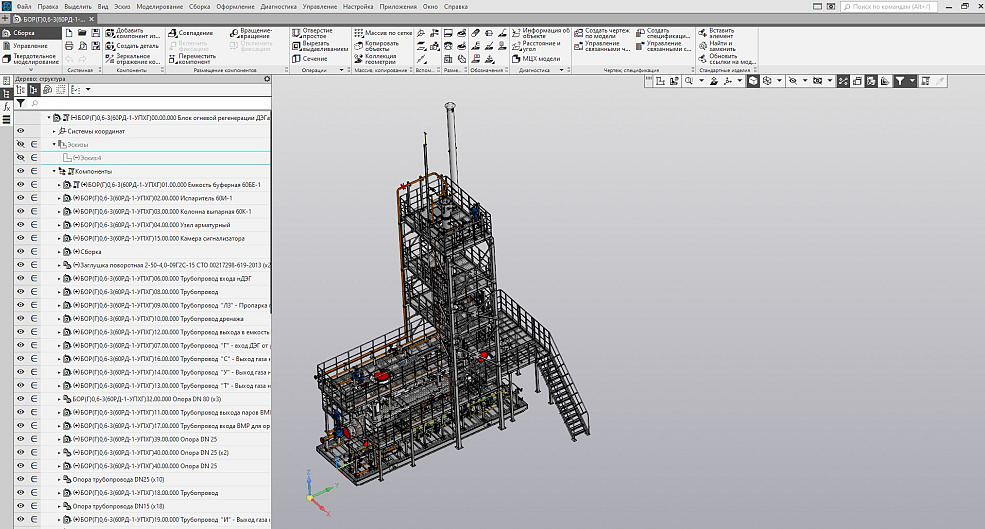Click Создать чертеж по модели

point(600,34)
